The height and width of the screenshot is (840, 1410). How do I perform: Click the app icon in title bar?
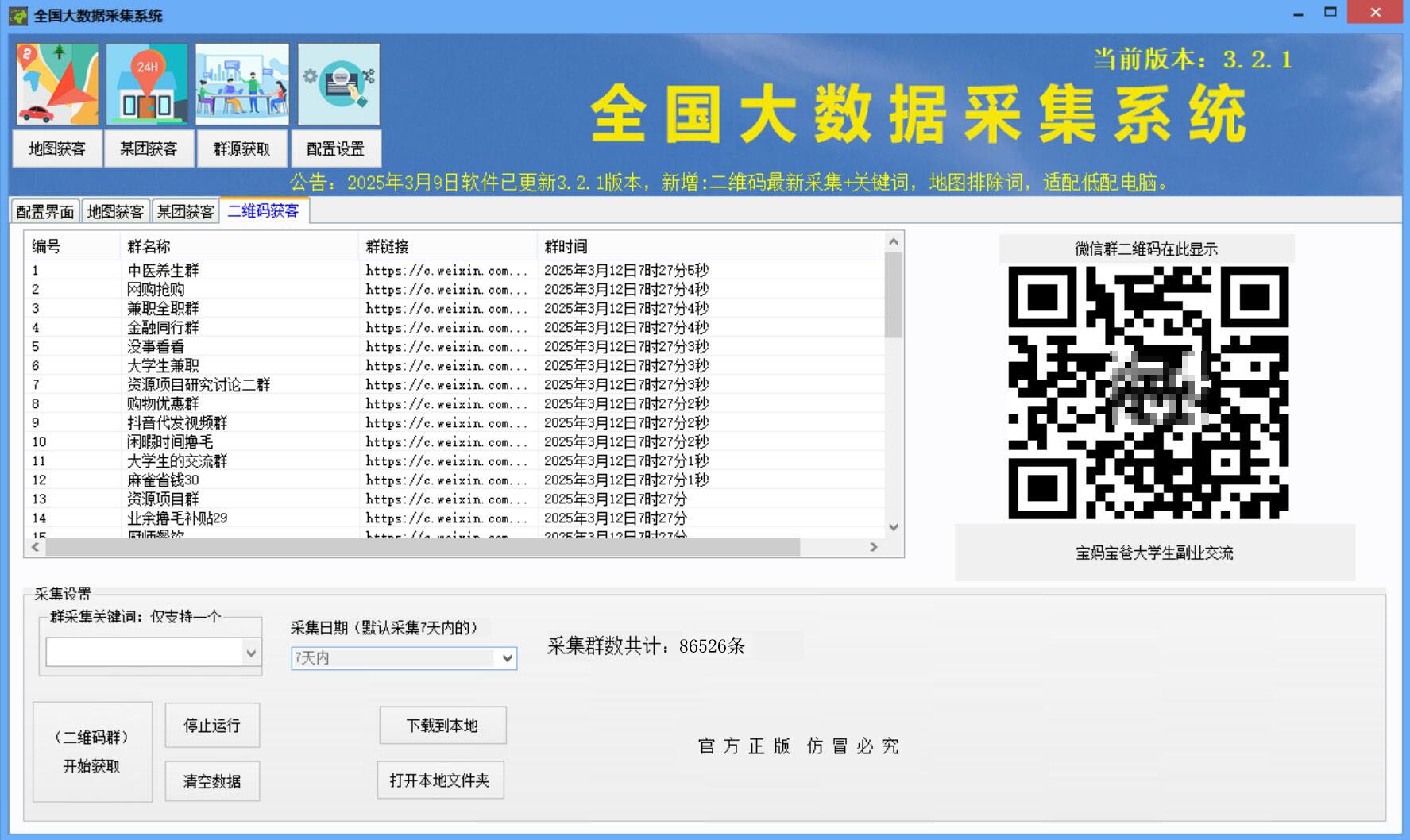(x=17, y=15)
